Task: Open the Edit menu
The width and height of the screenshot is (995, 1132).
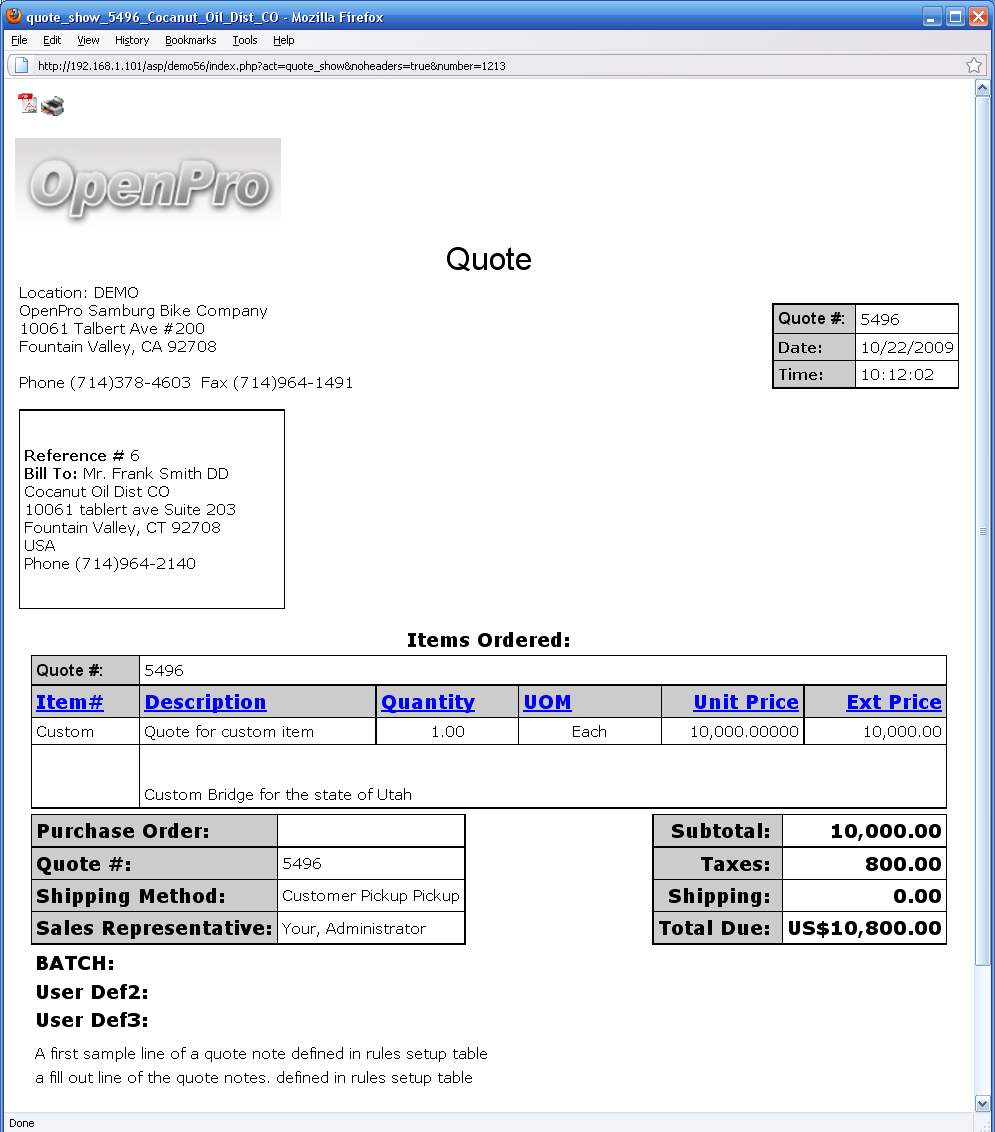Action: 52,40
